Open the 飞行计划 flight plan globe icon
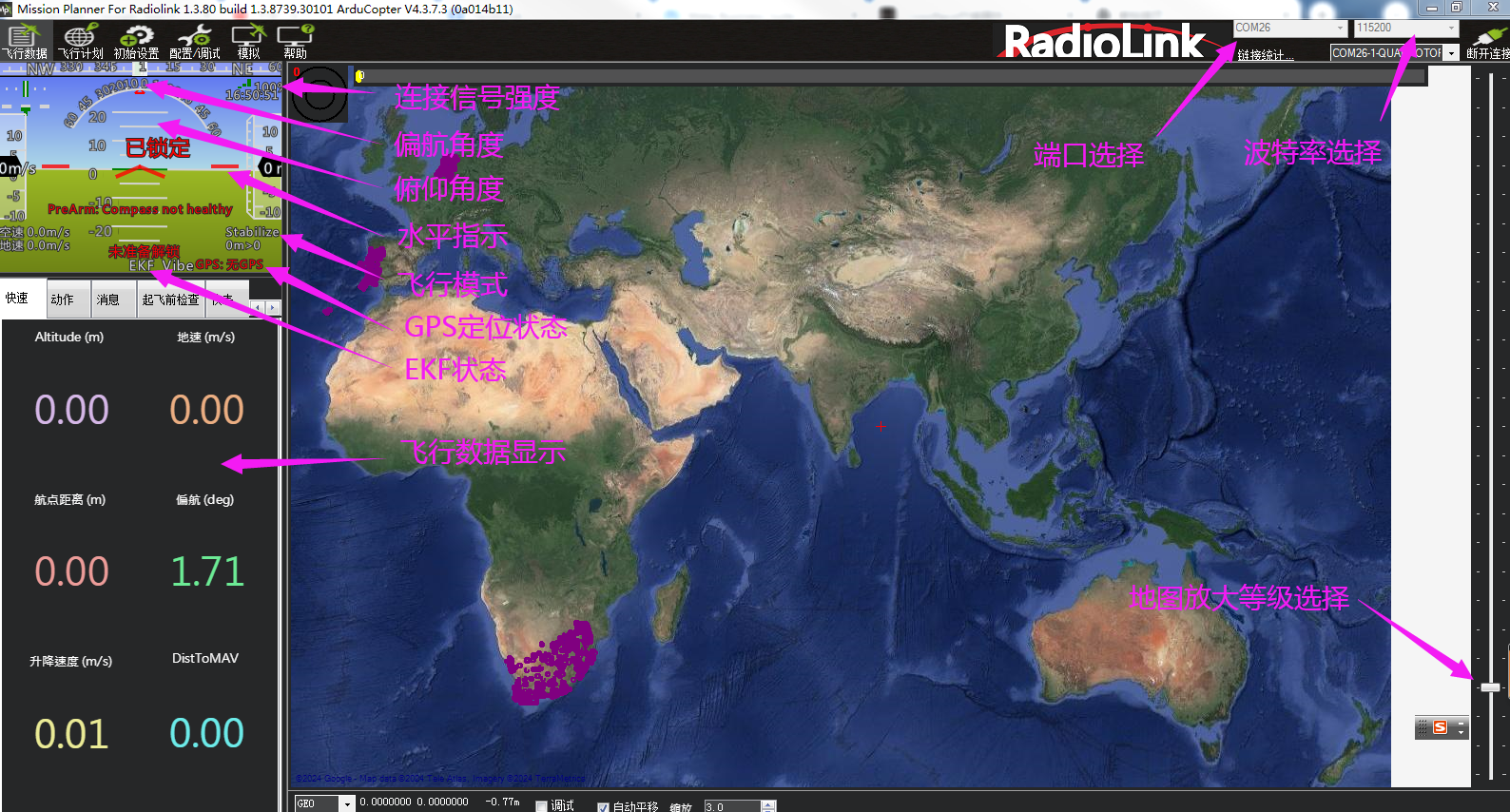 point(80,41)
